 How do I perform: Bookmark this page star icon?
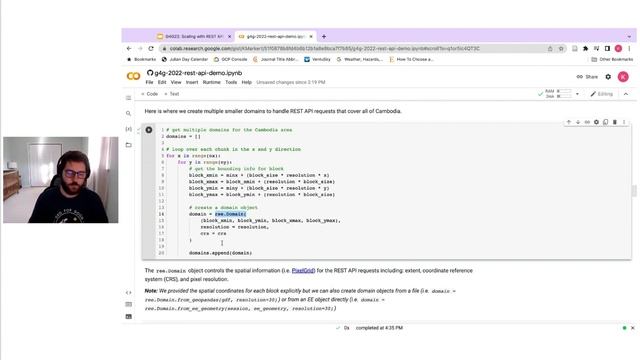point(561,49)
